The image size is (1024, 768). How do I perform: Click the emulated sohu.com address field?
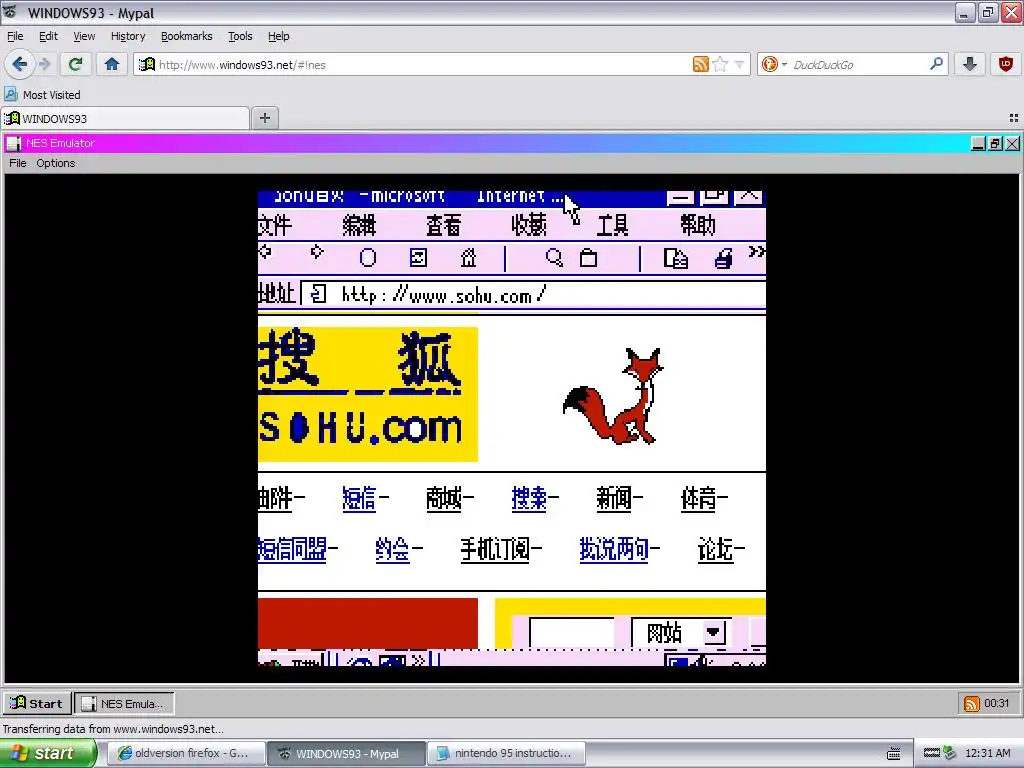[x=533, y=295]
